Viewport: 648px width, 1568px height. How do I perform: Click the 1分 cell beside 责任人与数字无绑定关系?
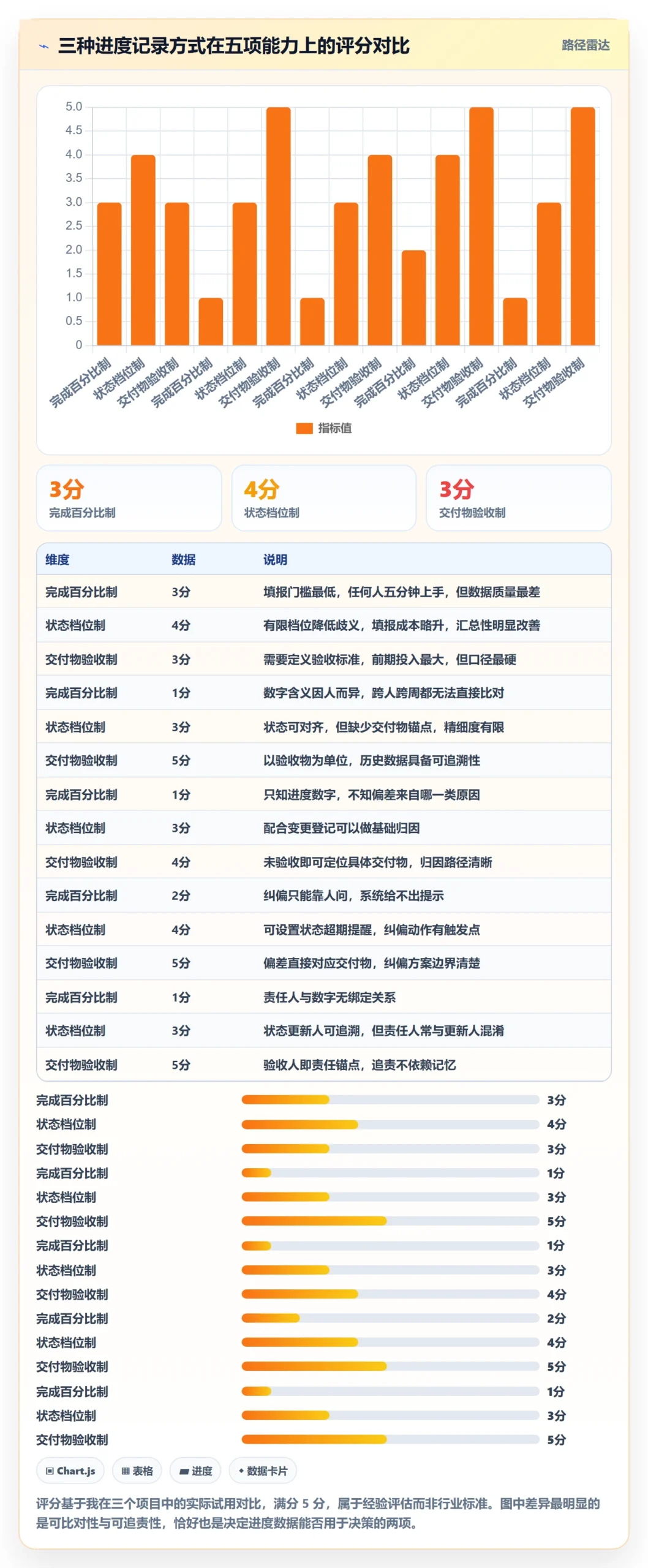[181, 997]
